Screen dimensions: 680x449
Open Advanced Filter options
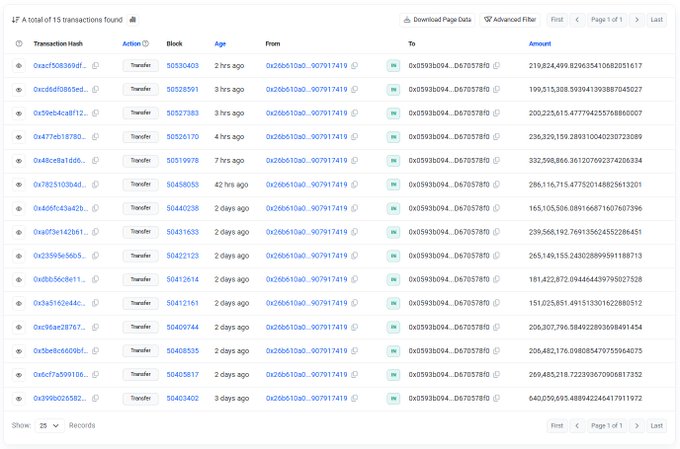510,20
